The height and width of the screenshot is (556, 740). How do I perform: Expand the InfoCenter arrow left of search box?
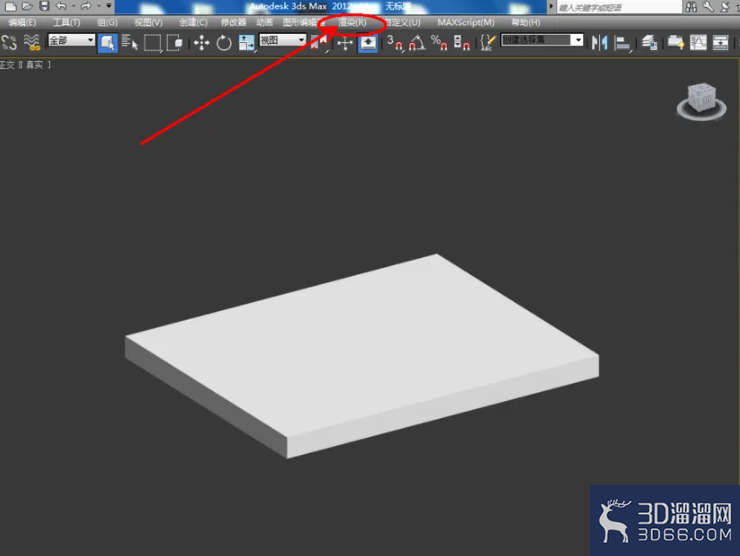click(551, 6)
